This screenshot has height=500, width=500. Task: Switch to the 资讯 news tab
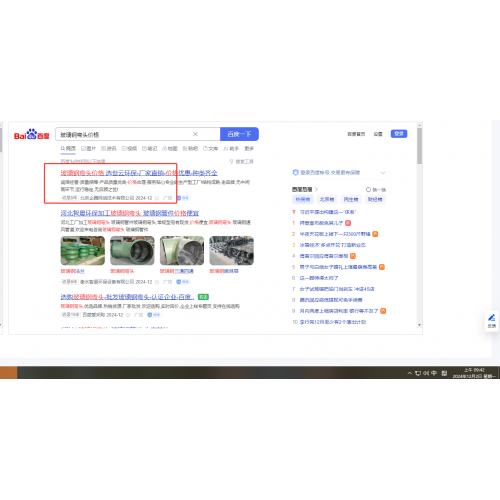pyautogui.click(x=109, y=148)
